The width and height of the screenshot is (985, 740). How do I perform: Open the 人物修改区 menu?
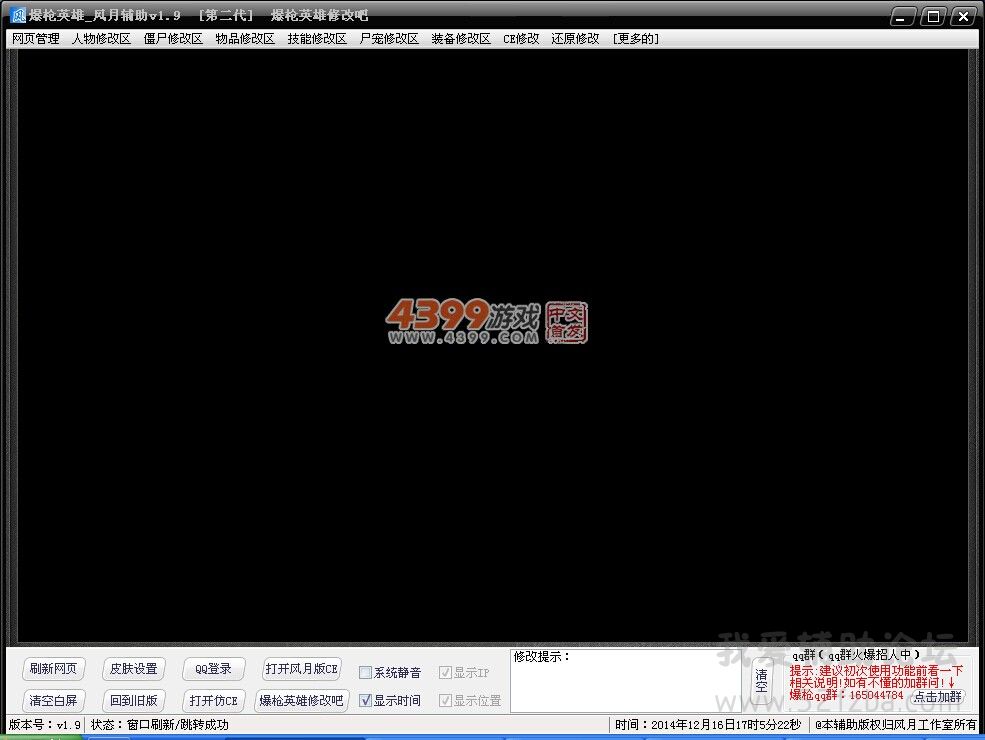point(101,39)
